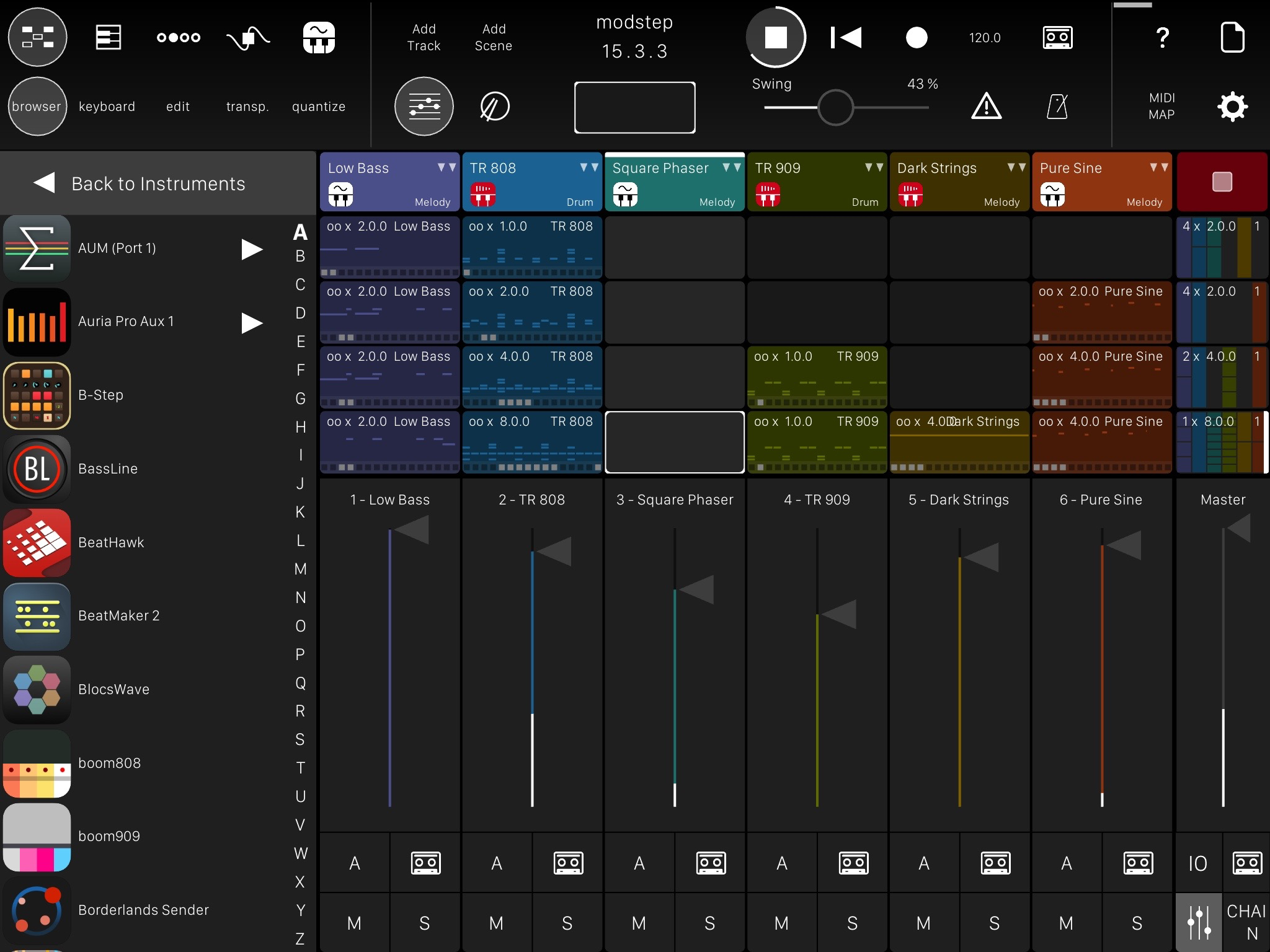Go Back to Instruments
1270x952 pixels.
pos(140,183)
